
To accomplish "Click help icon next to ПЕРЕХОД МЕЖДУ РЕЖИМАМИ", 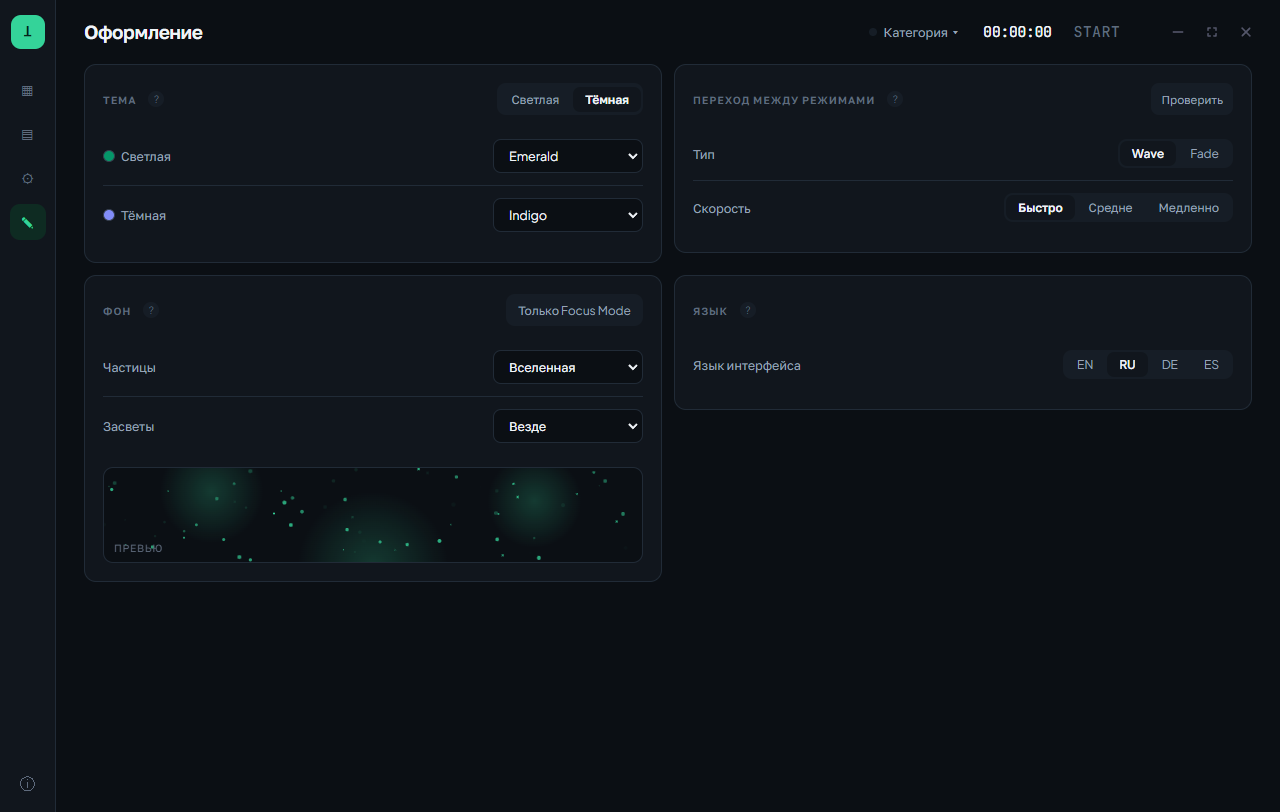I will point(895,100).
